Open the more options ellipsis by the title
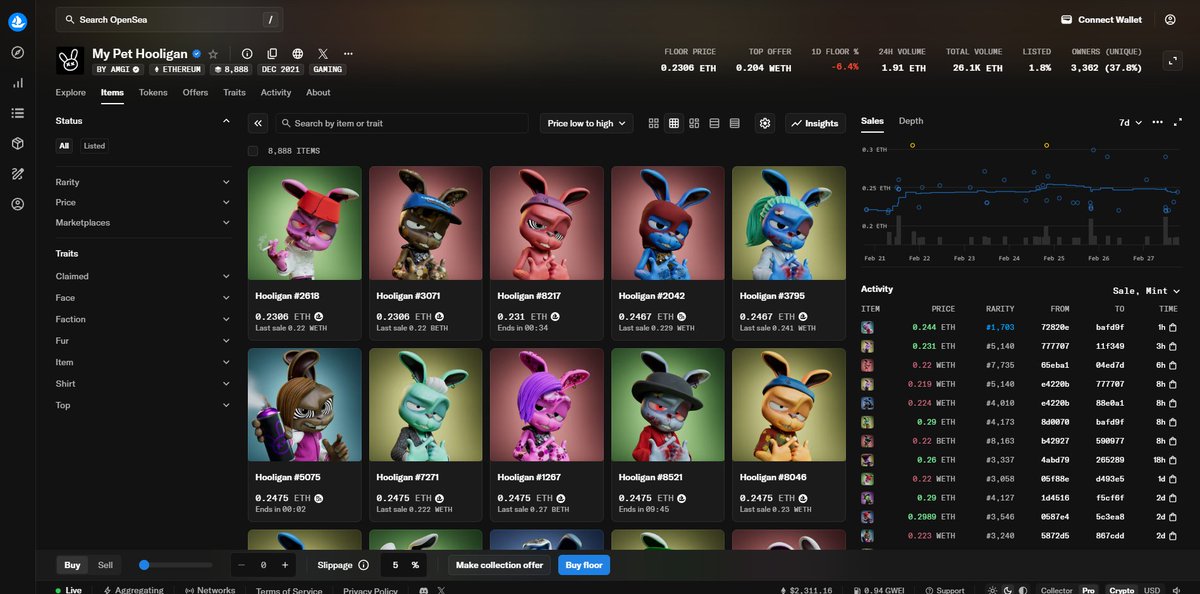Image resolution: width=1200 pixels, height=594 pixels. tap(348, 54)
